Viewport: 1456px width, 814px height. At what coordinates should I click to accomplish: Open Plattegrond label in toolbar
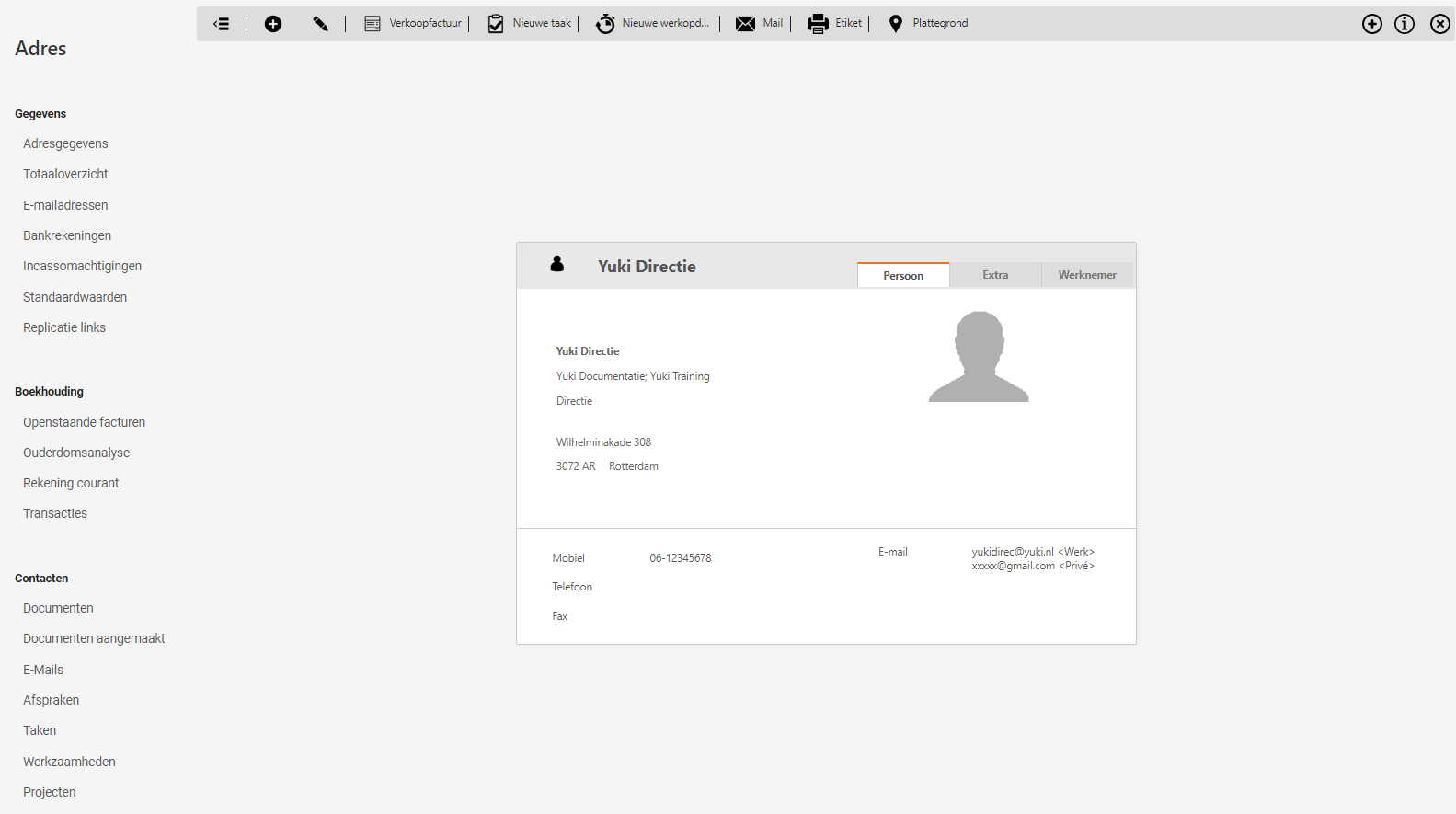(x=940, y=23)
